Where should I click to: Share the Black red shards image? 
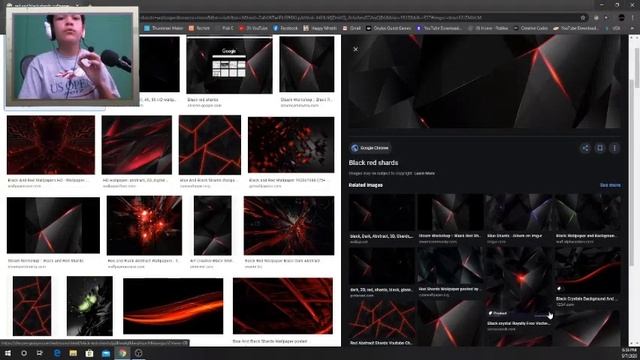click(585, 148)
